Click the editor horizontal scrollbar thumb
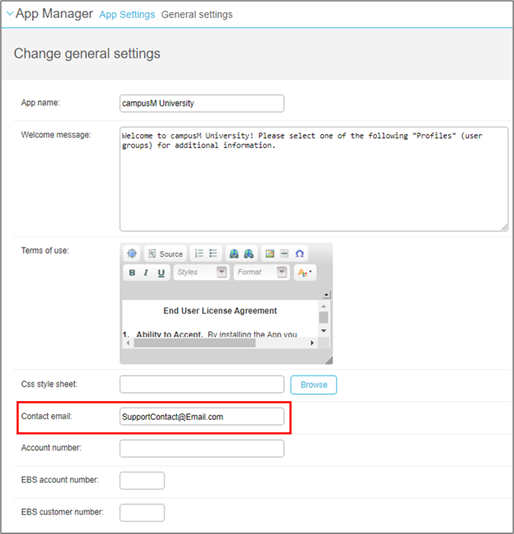The width and height of the screenshot is (514, 534). point(194,343)
